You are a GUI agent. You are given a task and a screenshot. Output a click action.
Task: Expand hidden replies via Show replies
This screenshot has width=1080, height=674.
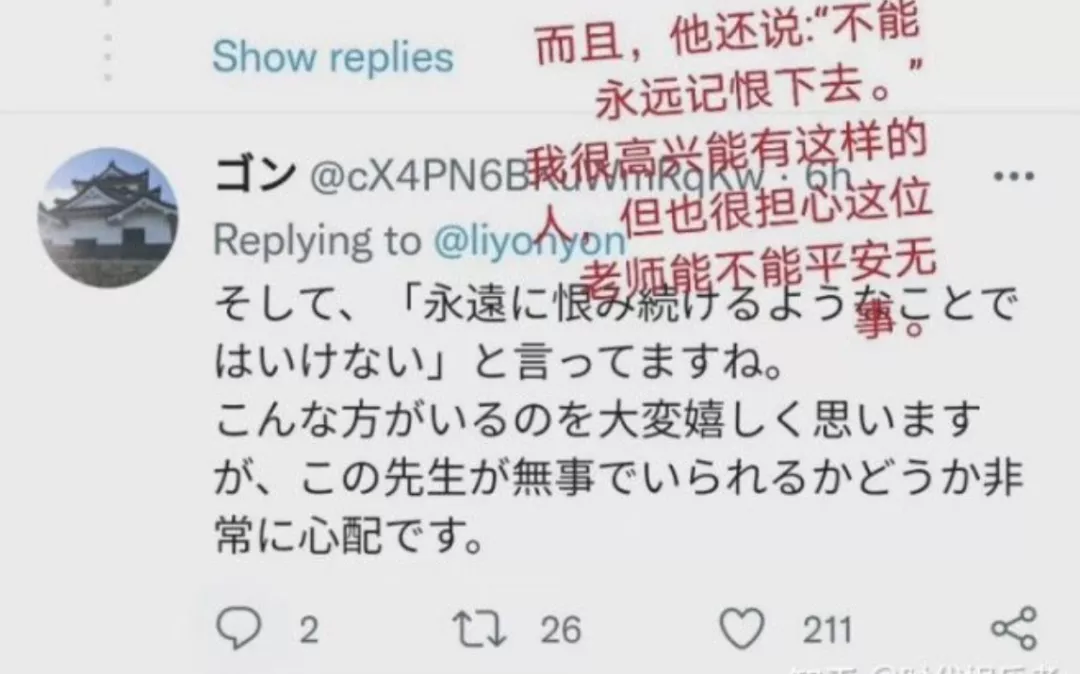pos(333,56)
